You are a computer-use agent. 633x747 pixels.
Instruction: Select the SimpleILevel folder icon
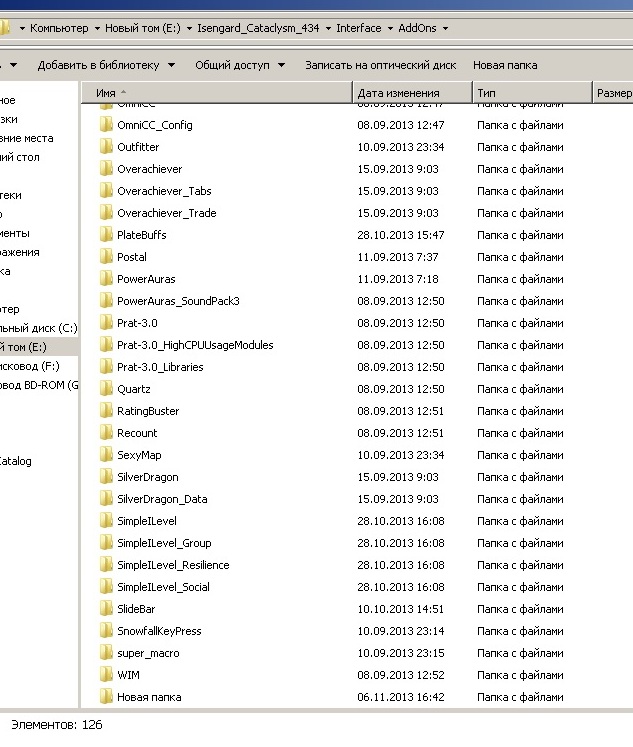coord(106,521)
